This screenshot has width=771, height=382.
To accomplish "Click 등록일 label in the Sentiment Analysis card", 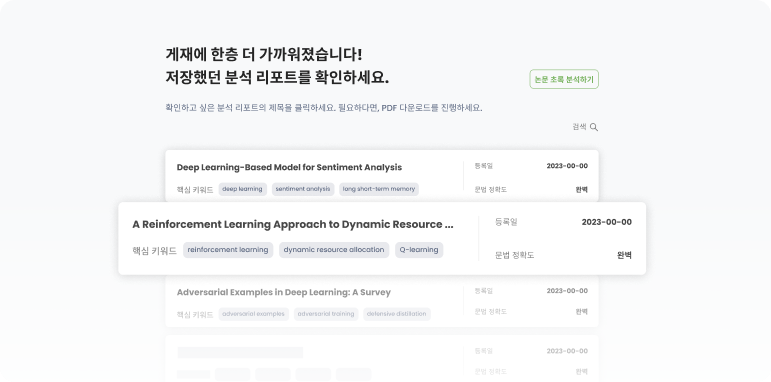I will tap(483, 166).
